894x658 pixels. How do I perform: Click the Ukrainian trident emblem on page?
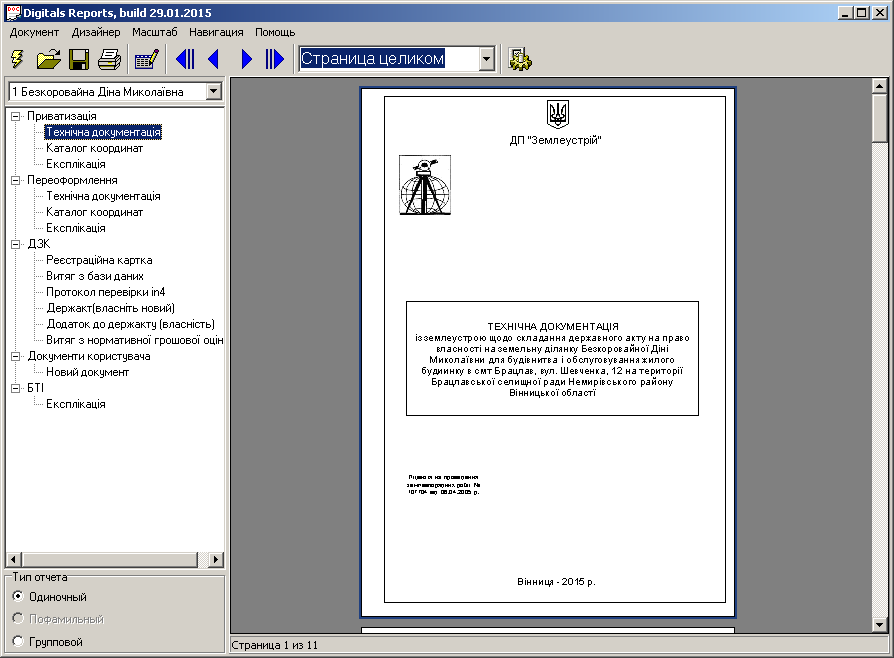(557, 114)
